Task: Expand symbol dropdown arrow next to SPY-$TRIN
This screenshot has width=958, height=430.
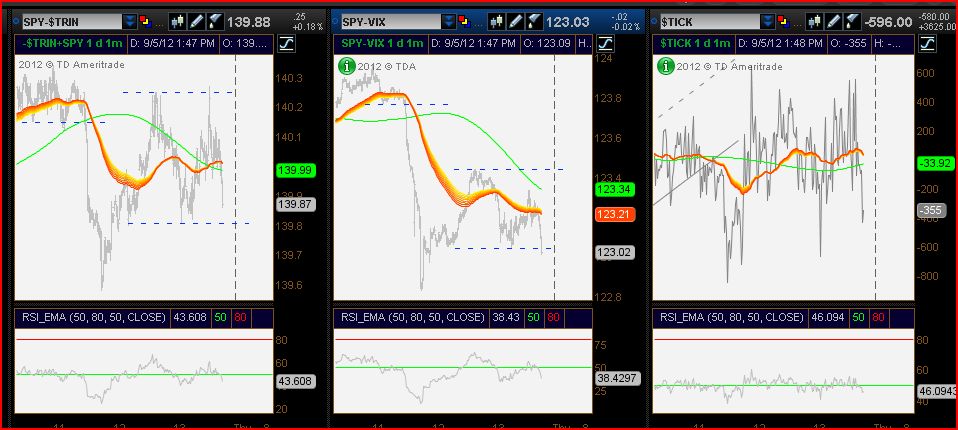Action: (130, 22)
